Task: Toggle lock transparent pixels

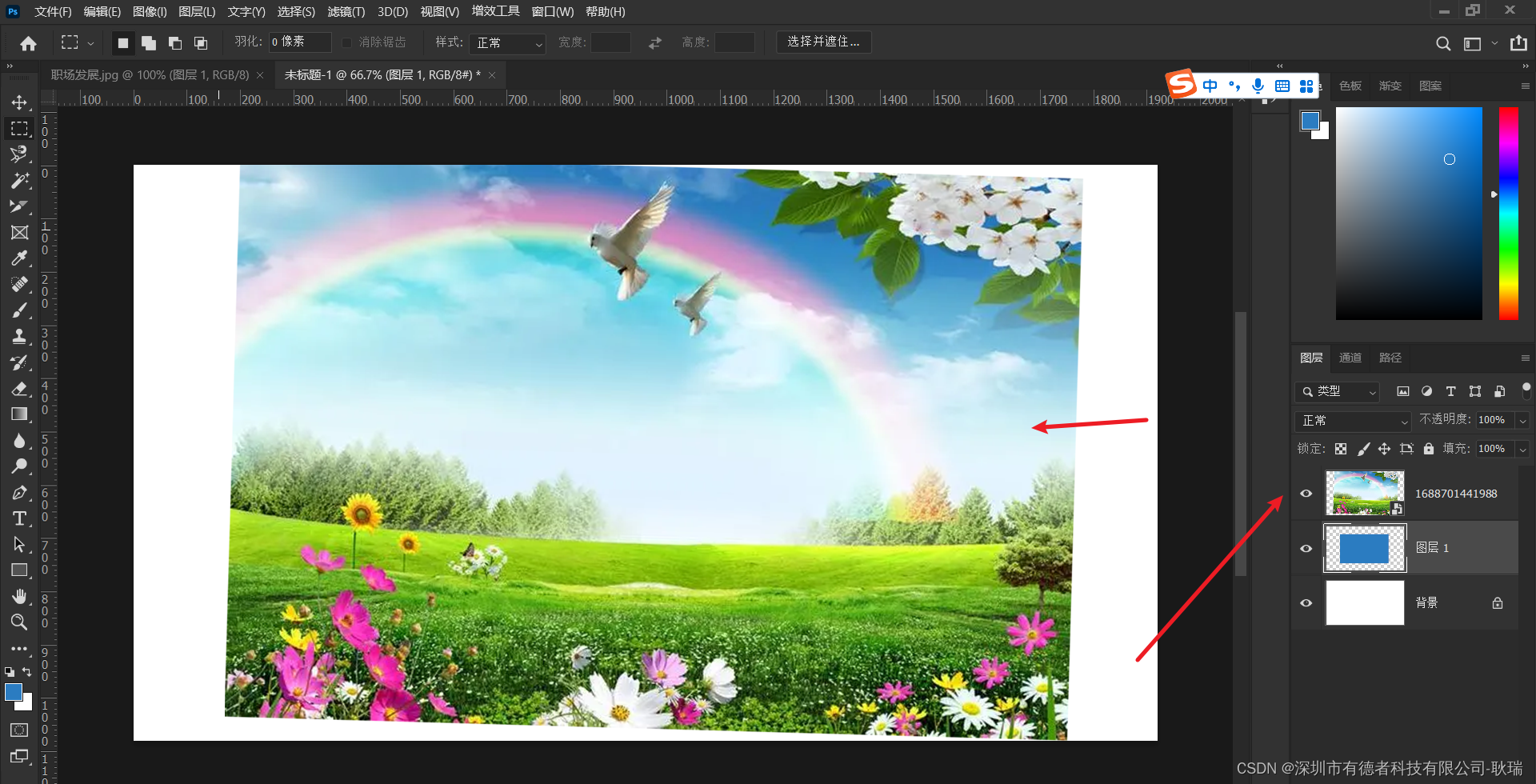Action: click(1341, 449)
